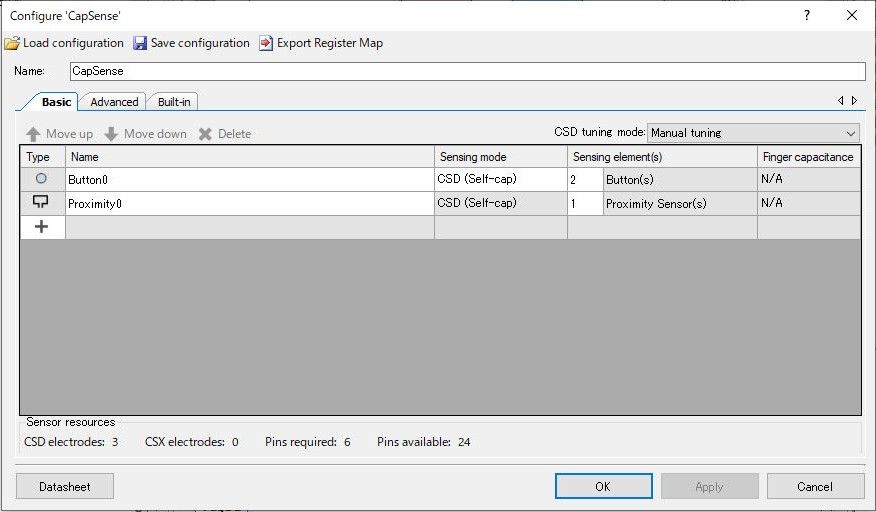The image size is (876, 512).
Task: Click the Move down arrow icon
Action: [x=111, y=134]
